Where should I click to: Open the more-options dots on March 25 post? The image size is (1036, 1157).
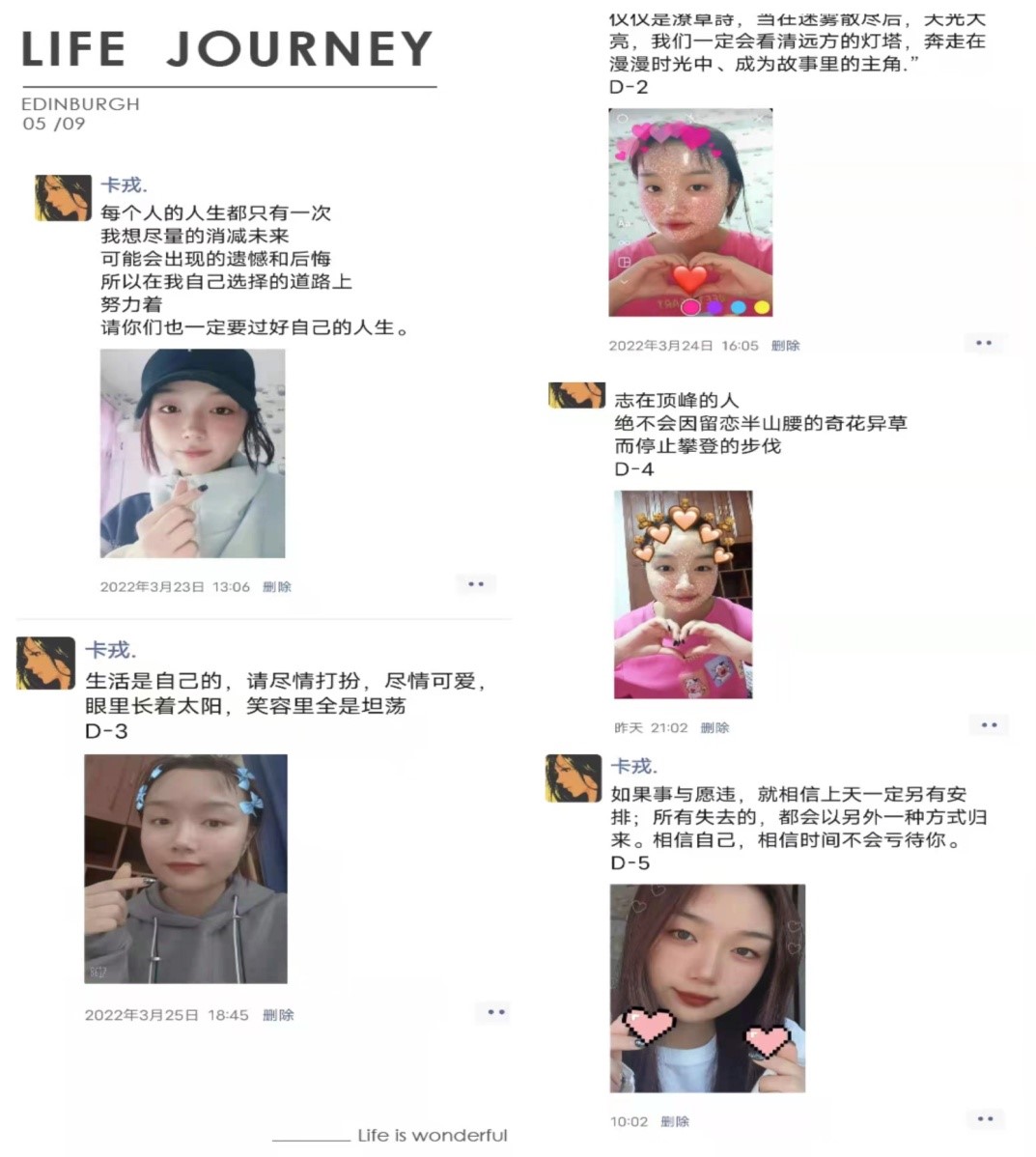(x=496, y=1012)
